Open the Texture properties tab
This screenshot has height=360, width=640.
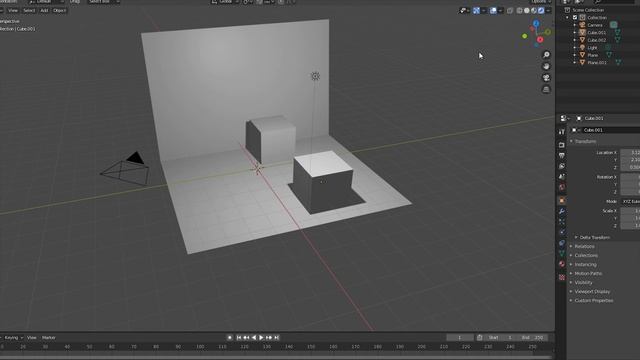coord(562,277)
